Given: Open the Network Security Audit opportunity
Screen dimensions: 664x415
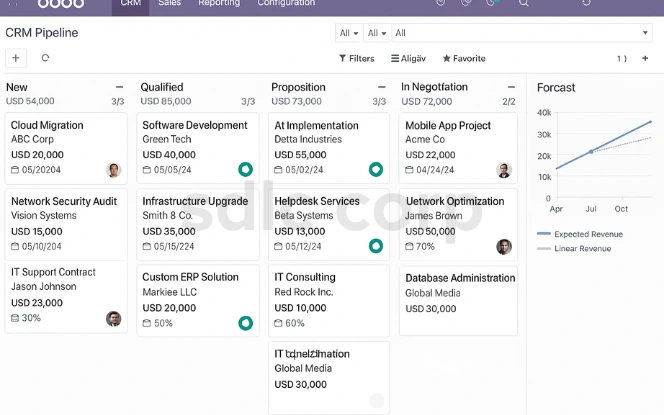Looking at the screenshot, I should (64, 201).
